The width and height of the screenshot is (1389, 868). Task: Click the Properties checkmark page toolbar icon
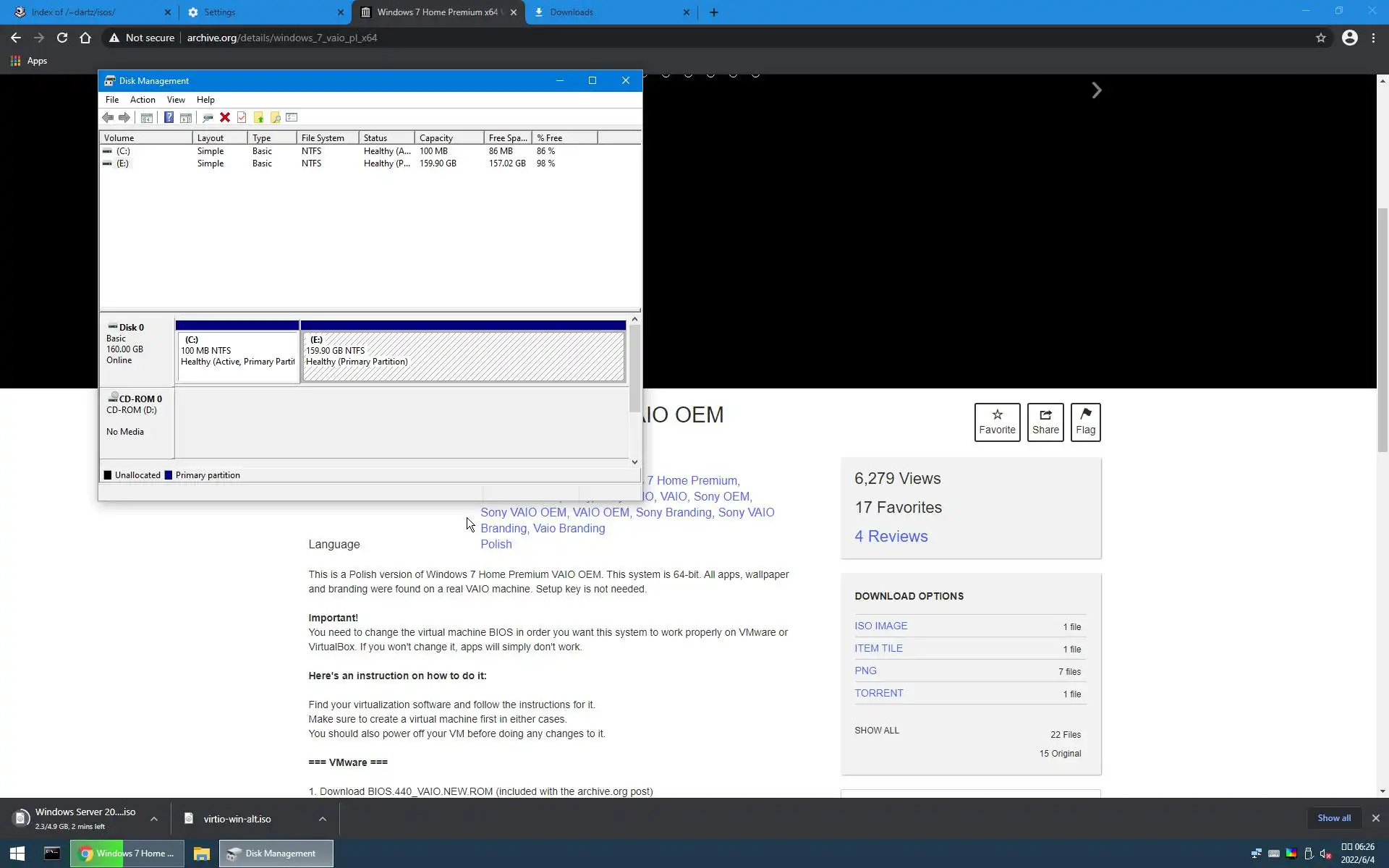tap(242, 118)
